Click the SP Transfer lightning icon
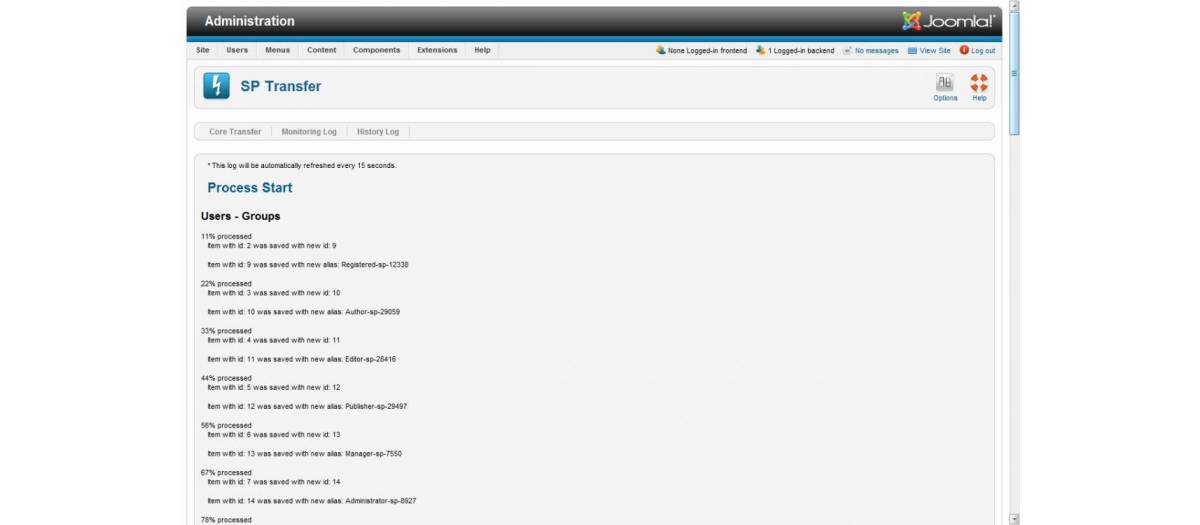Image resolution: width=1200 pixels, height=525 pixels. point(216,86)
